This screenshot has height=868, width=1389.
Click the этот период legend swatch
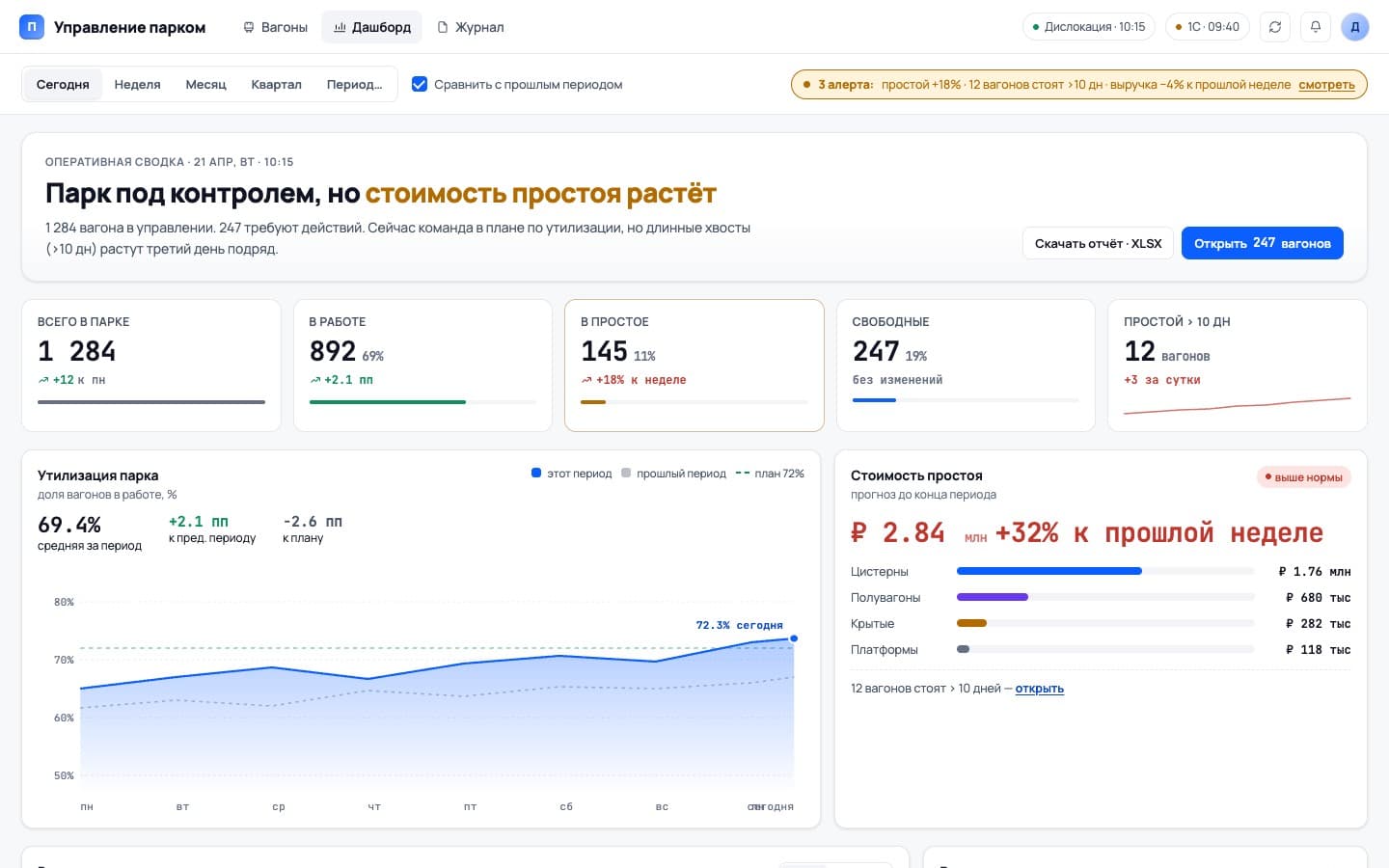[536, 474]
